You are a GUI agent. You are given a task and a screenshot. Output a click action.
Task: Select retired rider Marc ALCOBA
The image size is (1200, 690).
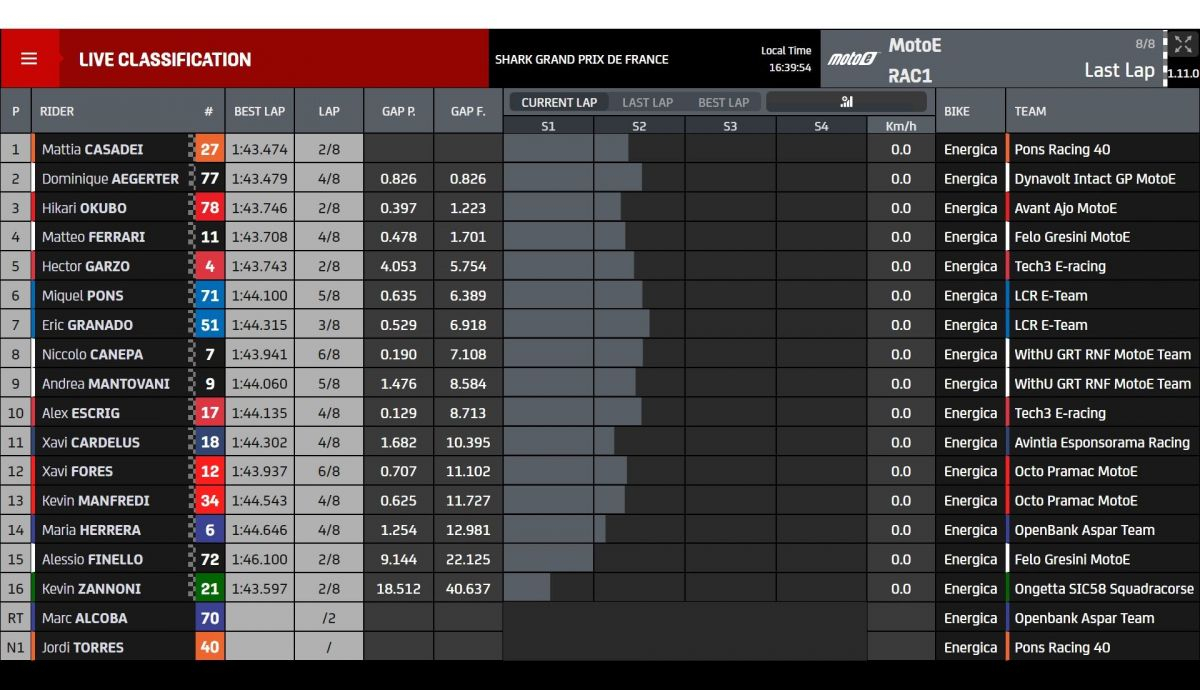pyautogui.click(x=85, y=618)
